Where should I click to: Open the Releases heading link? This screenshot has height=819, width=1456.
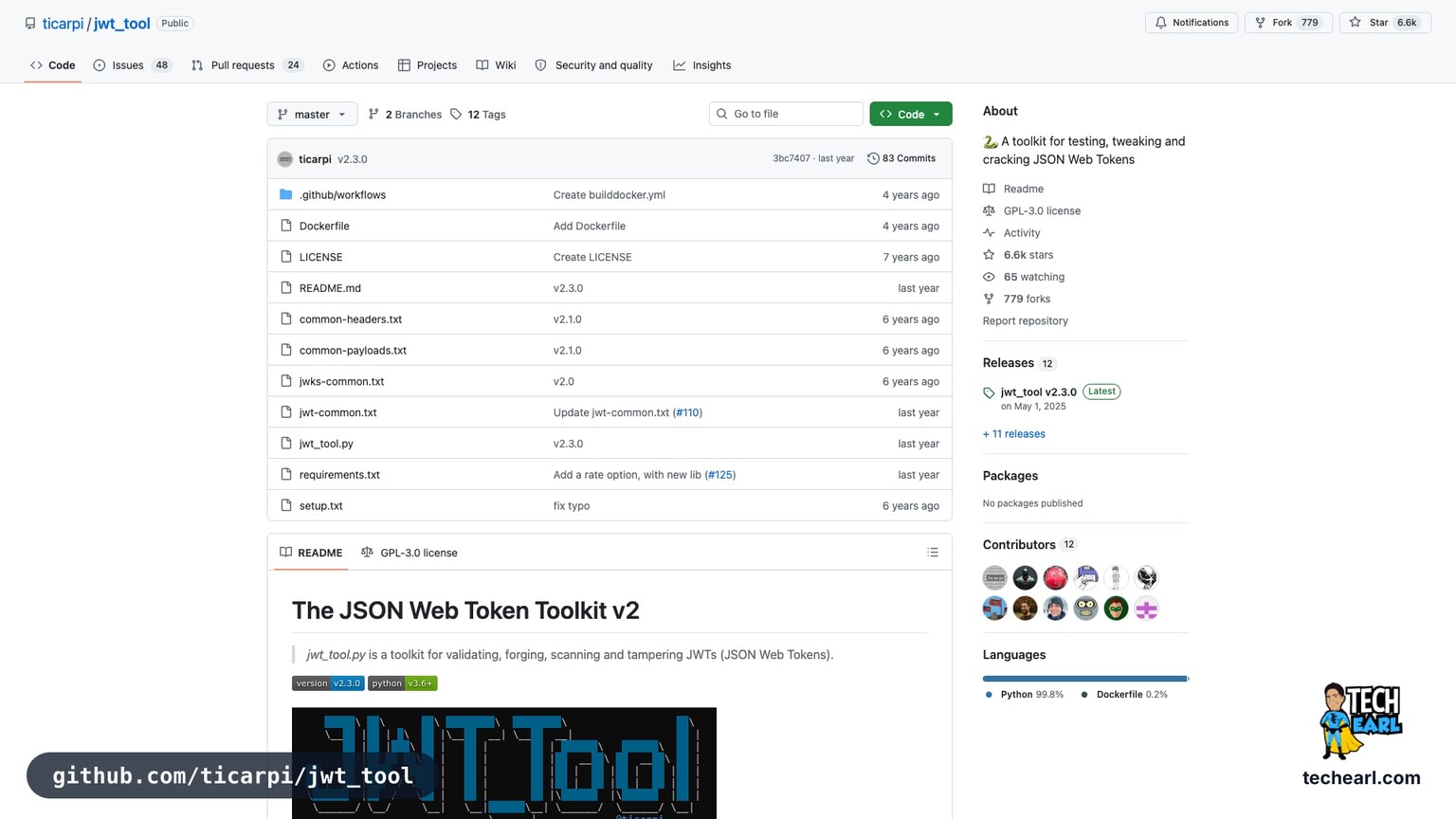point(1019,363)
